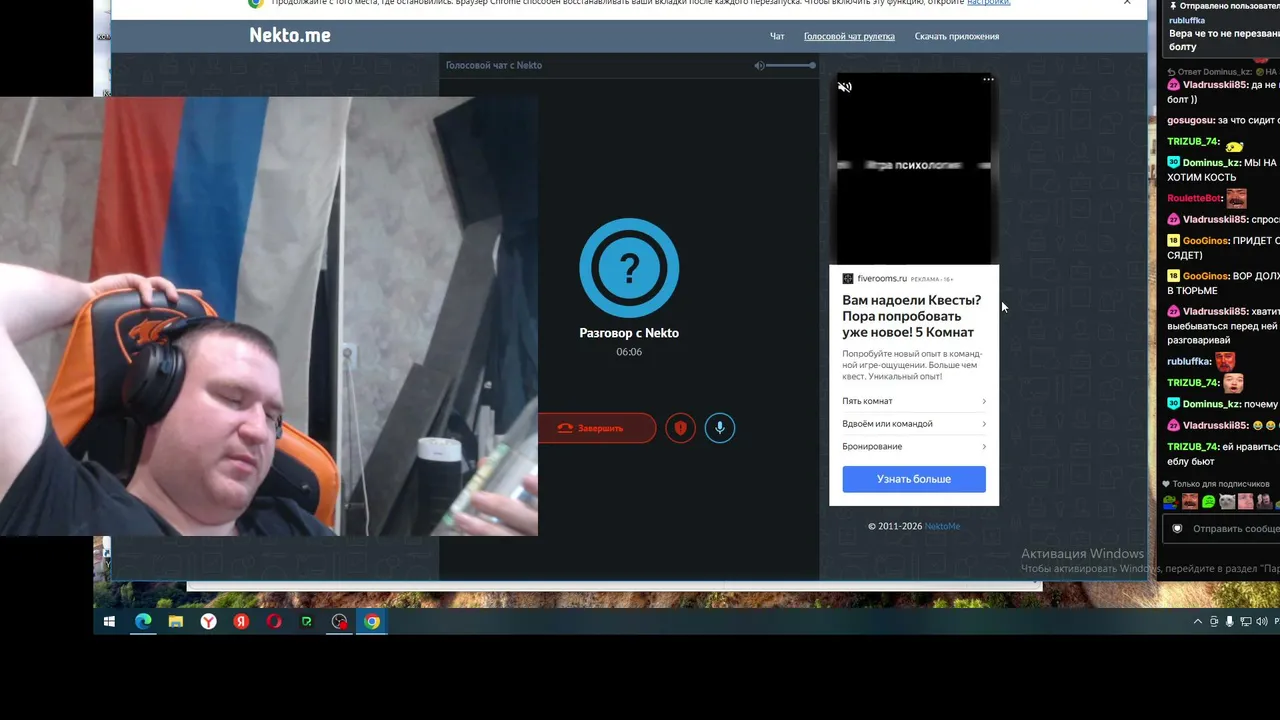Click the настройки link in Chrome's restore notice
Viewport: 1280px width, 720px height.
coord(988,3)
